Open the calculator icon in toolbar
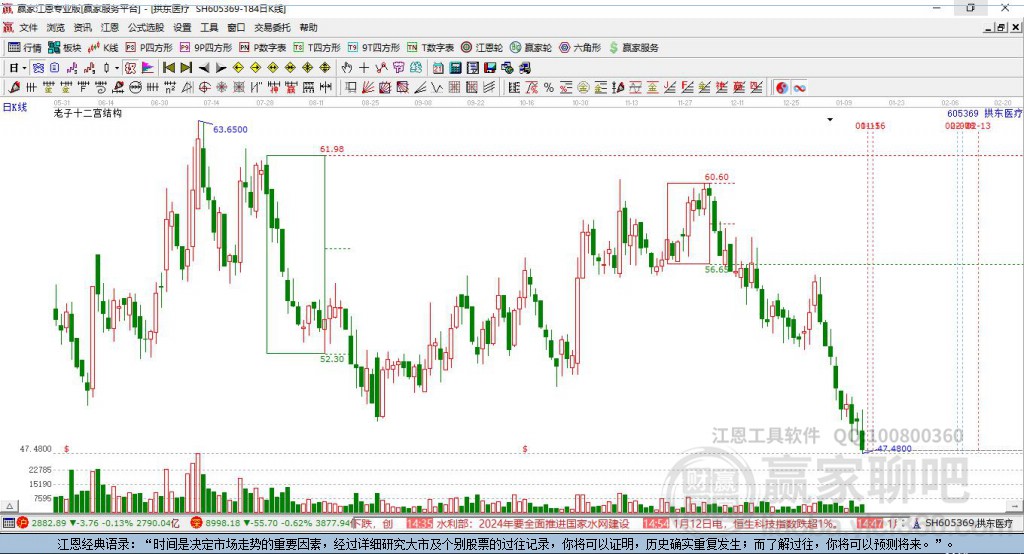The height and width of the screenshot is (554, 1024). pyautogui.click(x=455, y=68)
